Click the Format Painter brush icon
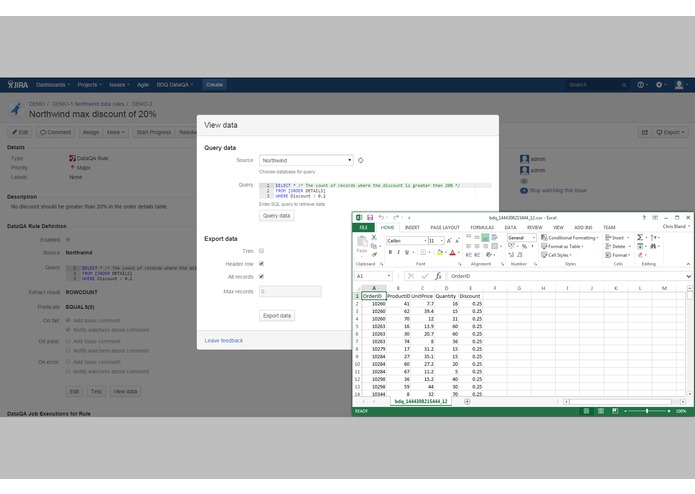The image size is (695, 494). point(374,254)
